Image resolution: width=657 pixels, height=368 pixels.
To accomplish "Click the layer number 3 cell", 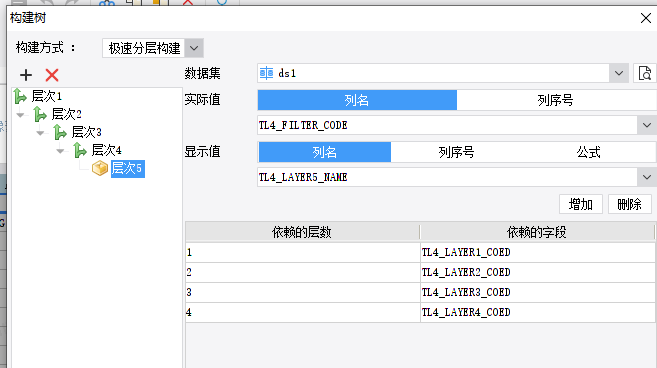I will (x=303, y=293).
